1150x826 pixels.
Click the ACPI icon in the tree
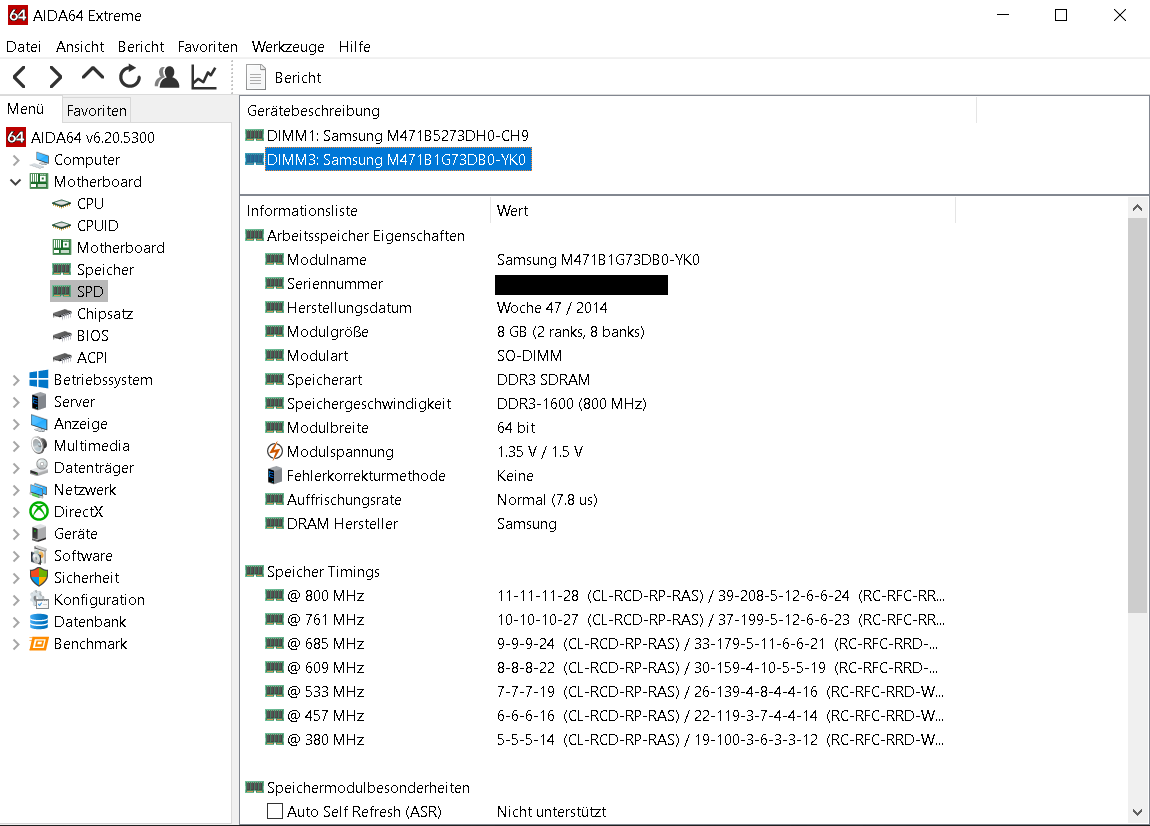coord(62,358)
